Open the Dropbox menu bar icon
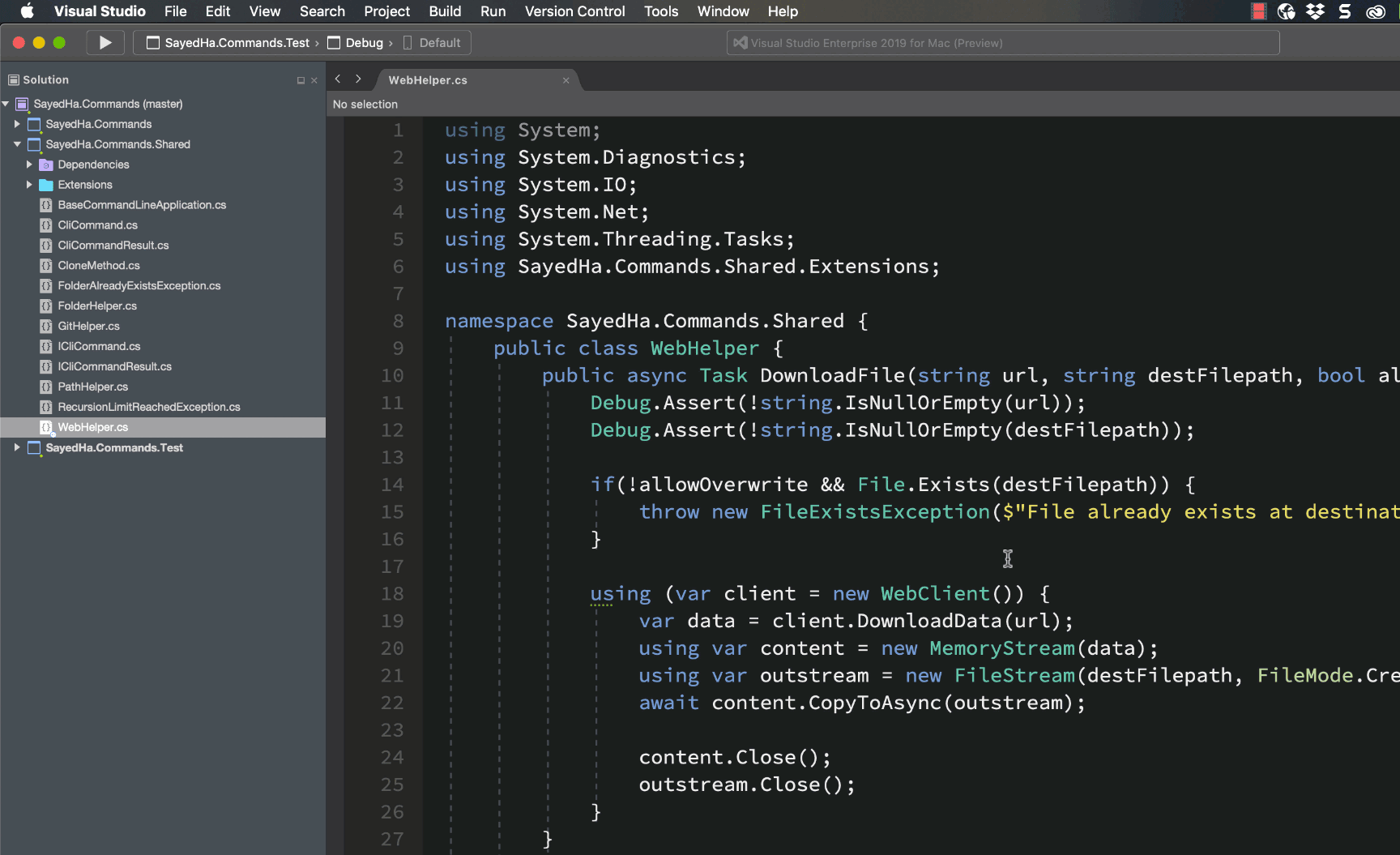Screen dimensions: 1400x855 [1315, 11]
